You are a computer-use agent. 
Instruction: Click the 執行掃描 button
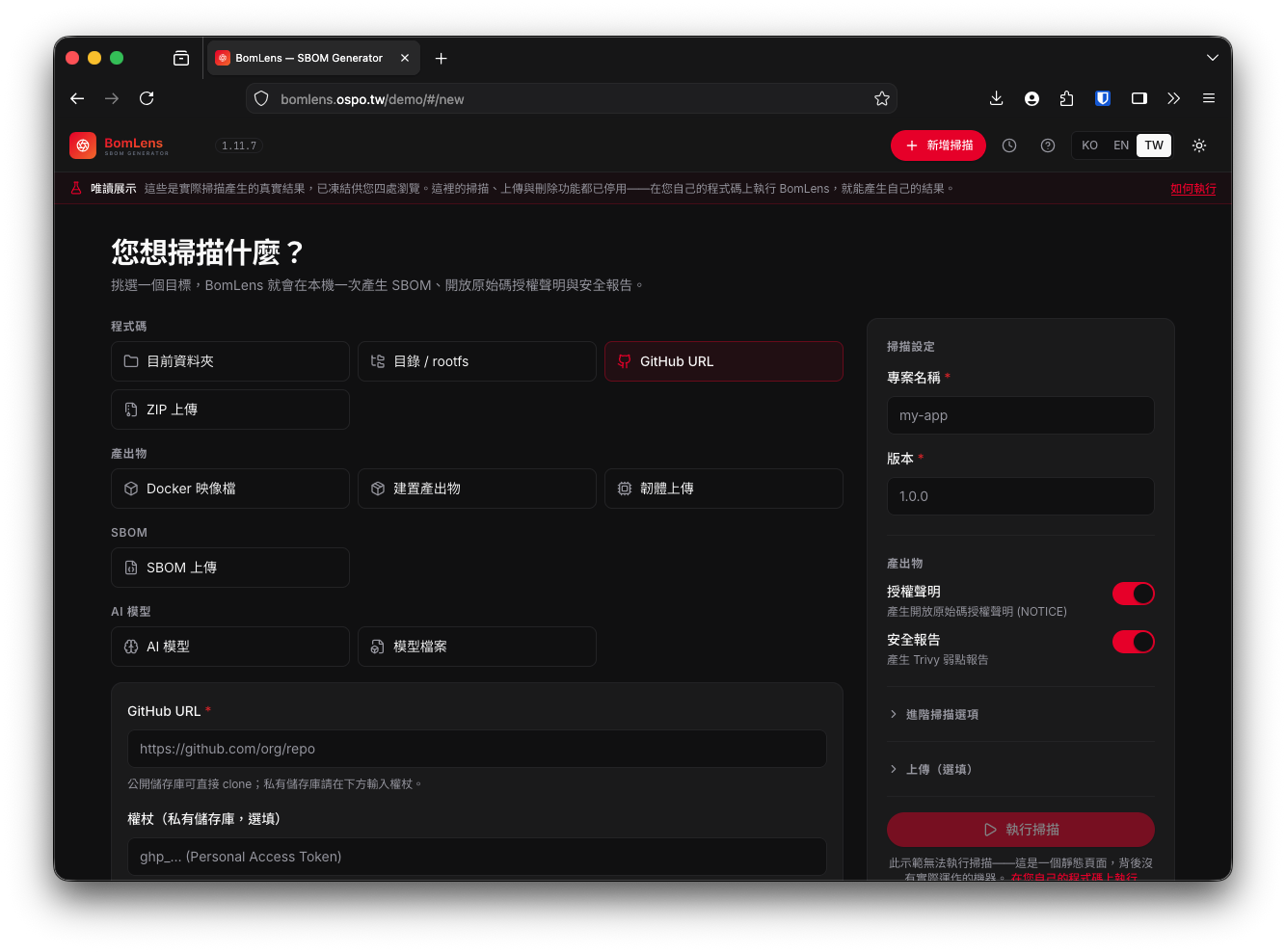[1020, 830]
